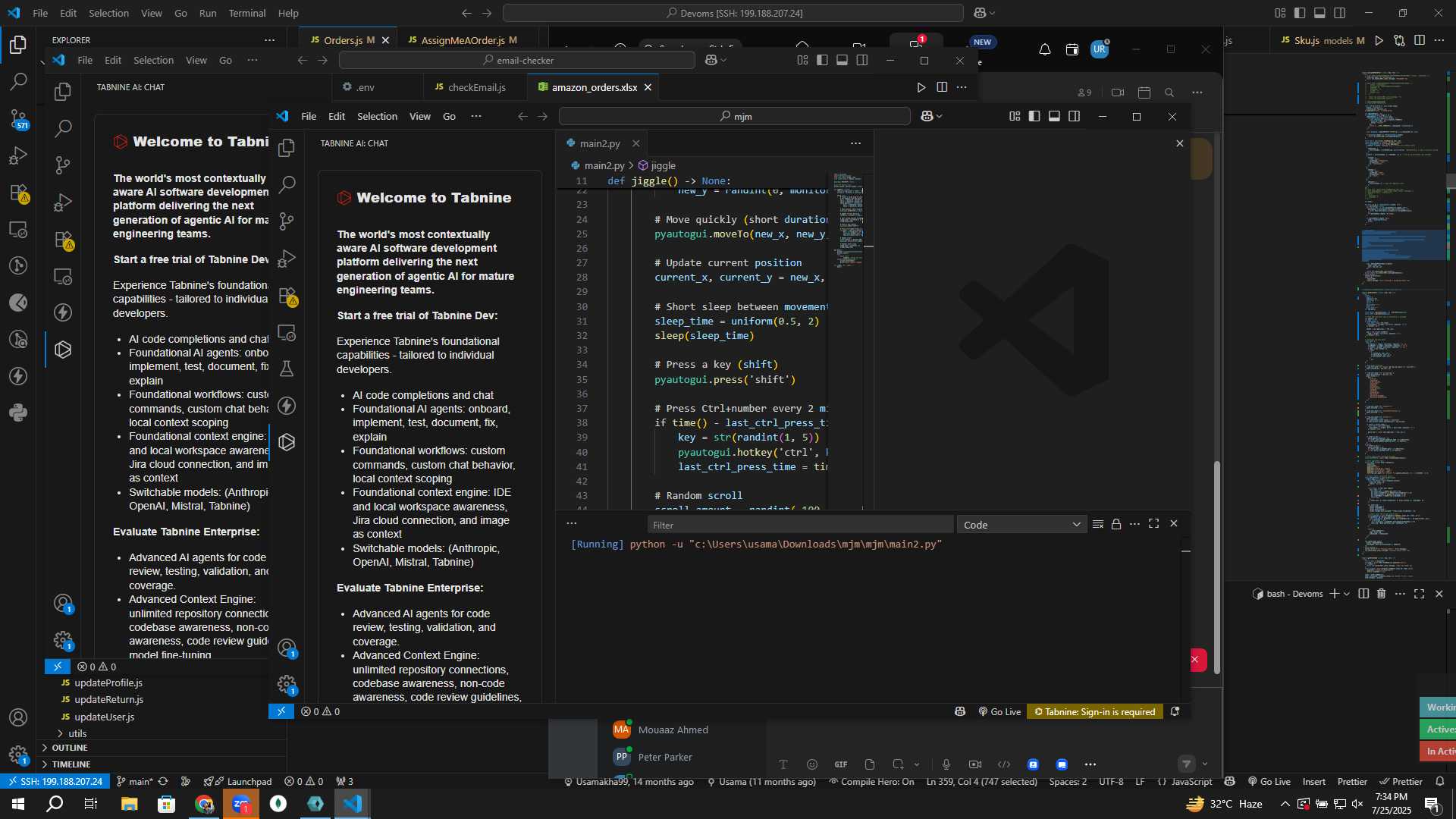1456x819 pixels.
Task: Open Explorer in the Devoms window activity bar
Action: [18, 45]
